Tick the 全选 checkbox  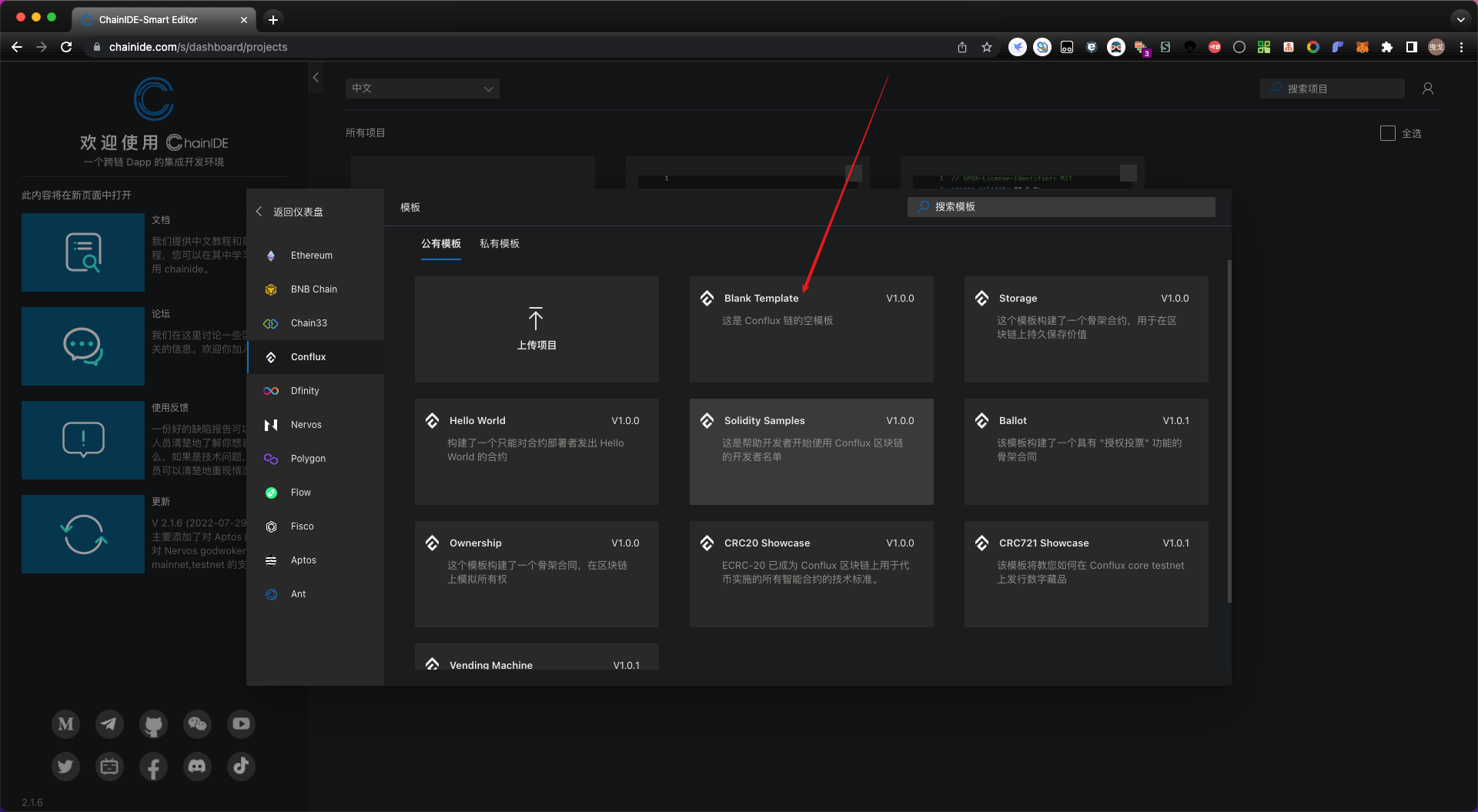(1388, 133)
